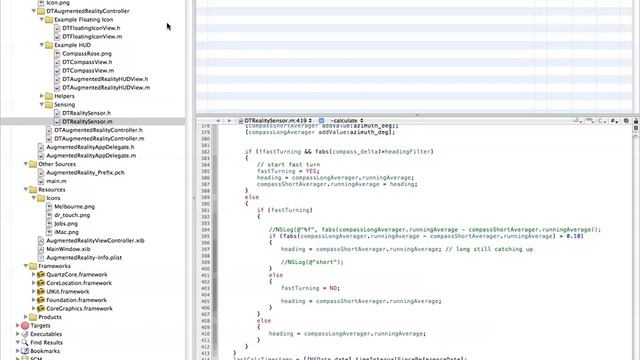640x360 pixels.
Task: Select dr_touch.png in Icons group
Action: point(72,215)
